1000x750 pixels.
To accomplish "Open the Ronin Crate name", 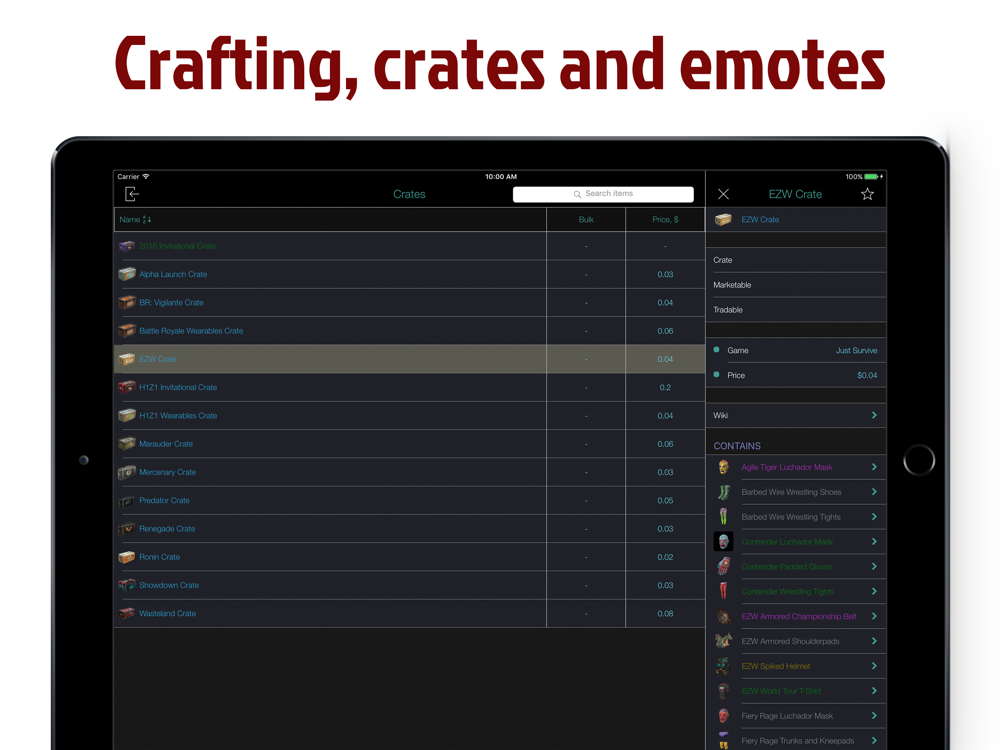I will click(x=159, y=557).
